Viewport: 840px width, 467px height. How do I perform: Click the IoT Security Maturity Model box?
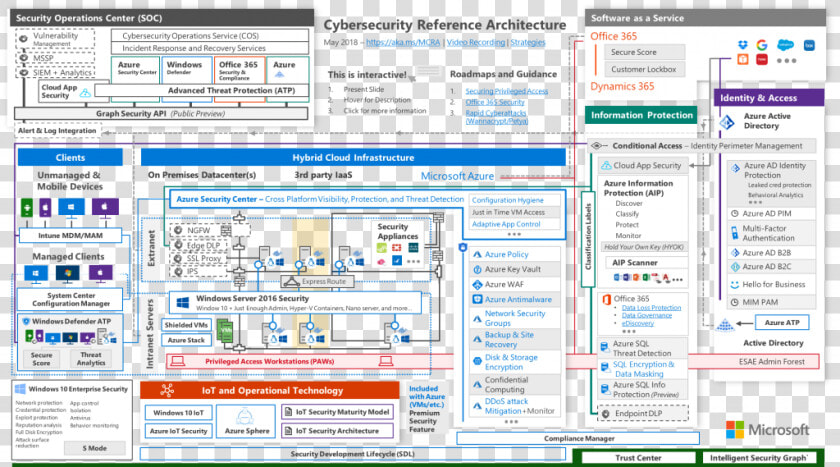pyautogui.click(x=338, y=412)
